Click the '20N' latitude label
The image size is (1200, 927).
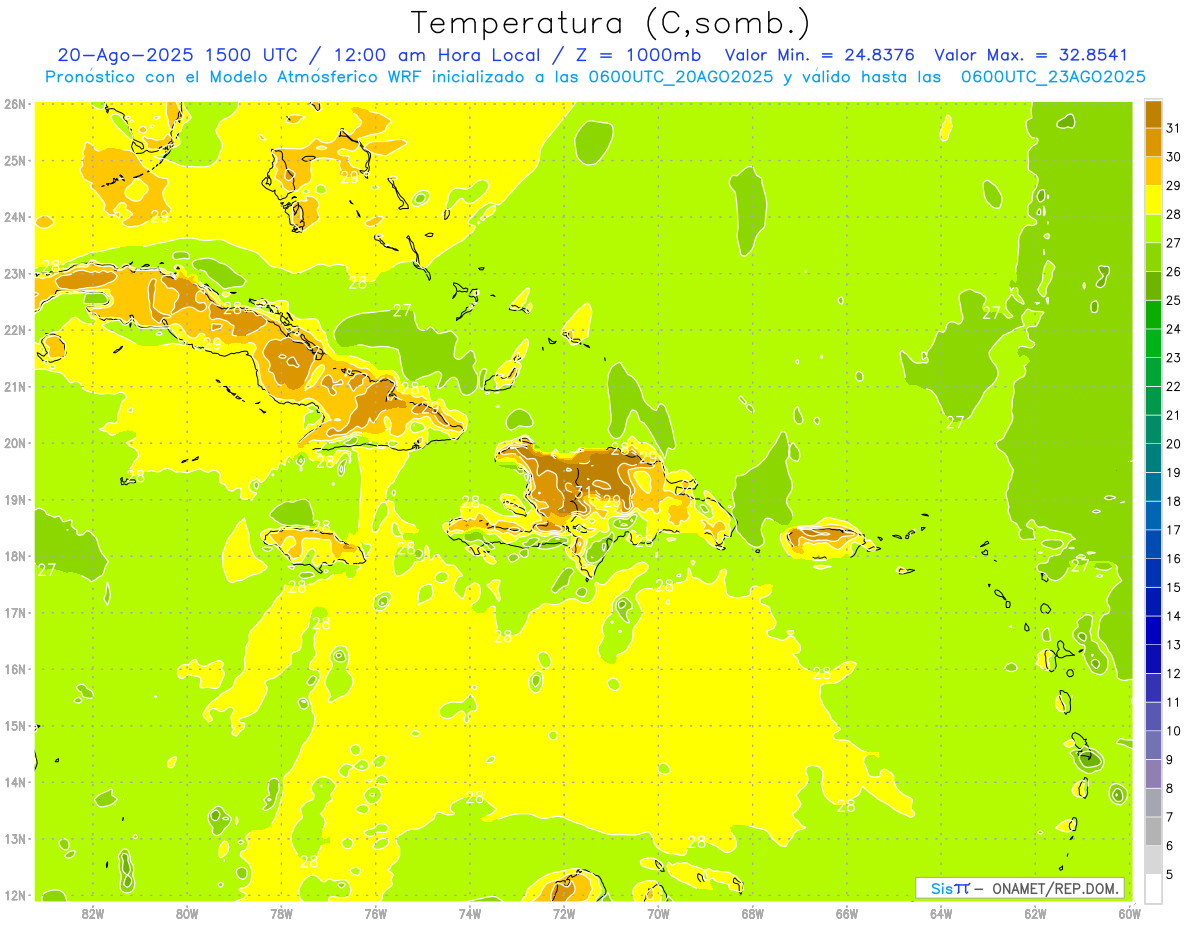(x=14, y=443)
